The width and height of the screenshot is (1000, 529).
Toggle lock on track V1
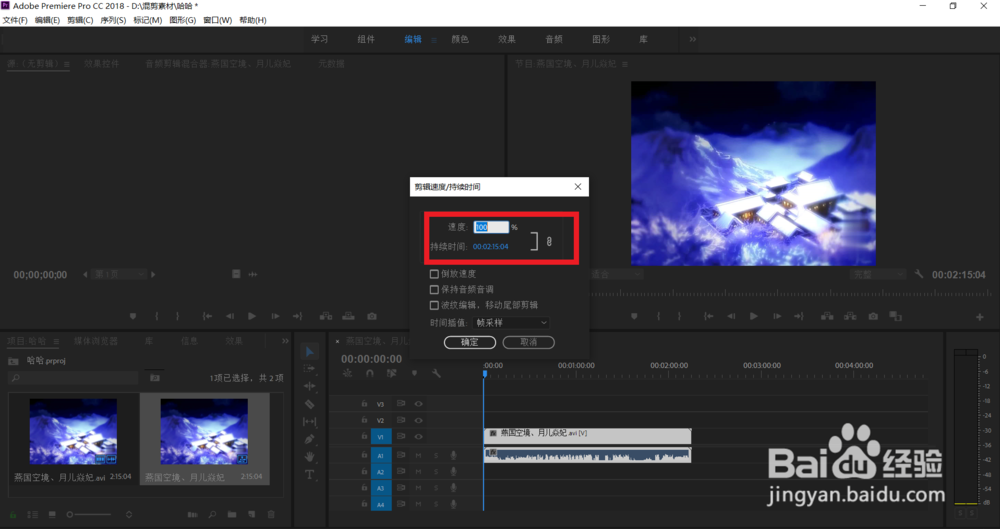coord(364,437)
